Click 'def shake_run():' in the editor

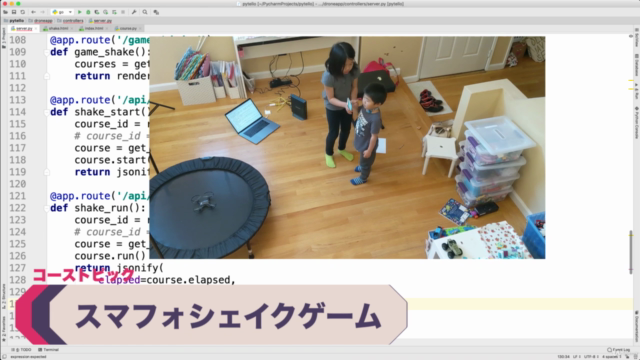click(x=98, y=208)
